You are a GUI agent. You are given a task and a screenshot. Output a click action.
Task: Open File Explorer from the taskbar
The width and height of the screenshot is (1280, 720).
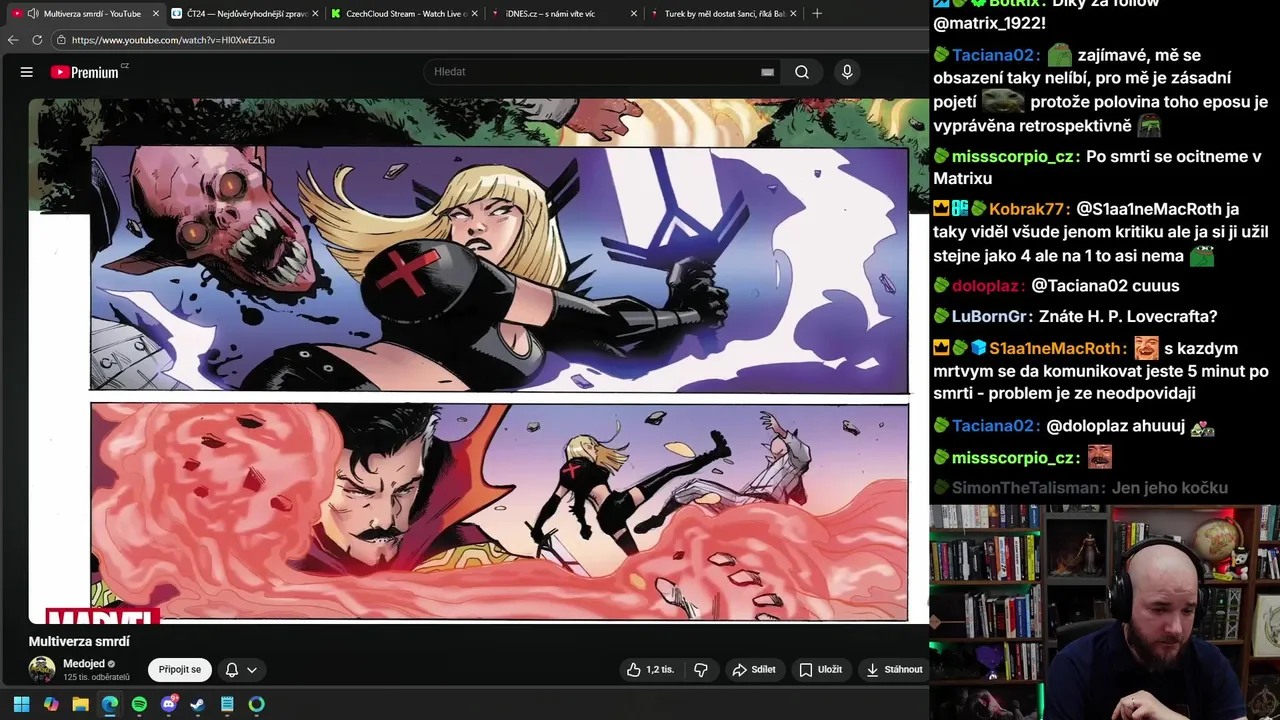(80, 704)
